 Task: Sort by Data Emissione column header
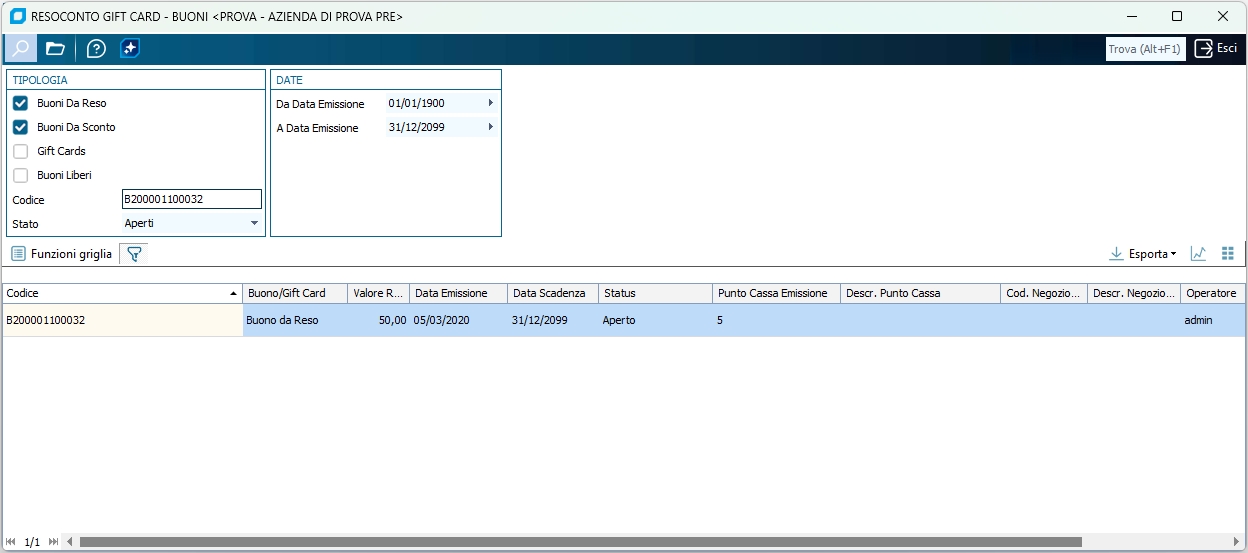[458, 293]
